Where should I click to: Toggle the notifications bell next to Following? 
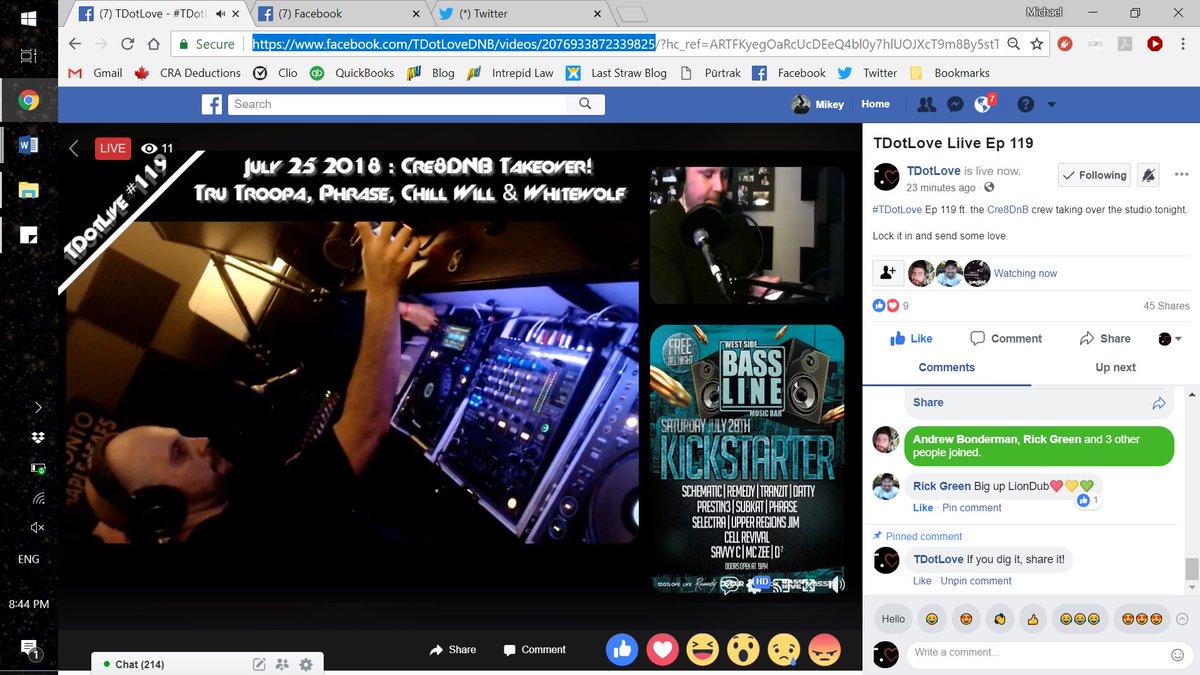point(1149,175)
